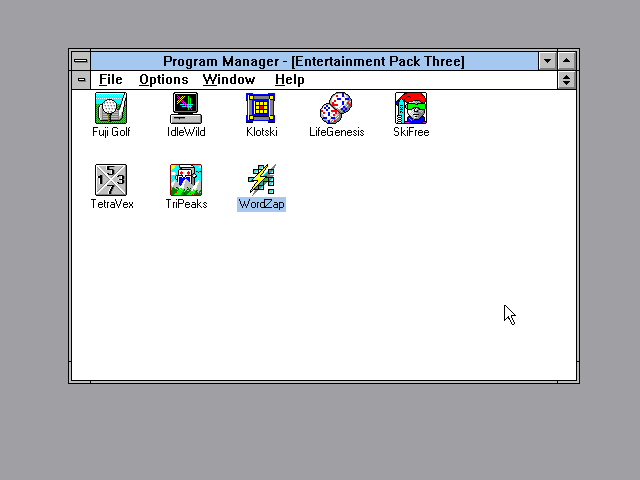This screenshot has width=640, height=480.
Task: Maximize Program Manager with the up arrow
Action: pyautogui.click(x=567, y=61)
